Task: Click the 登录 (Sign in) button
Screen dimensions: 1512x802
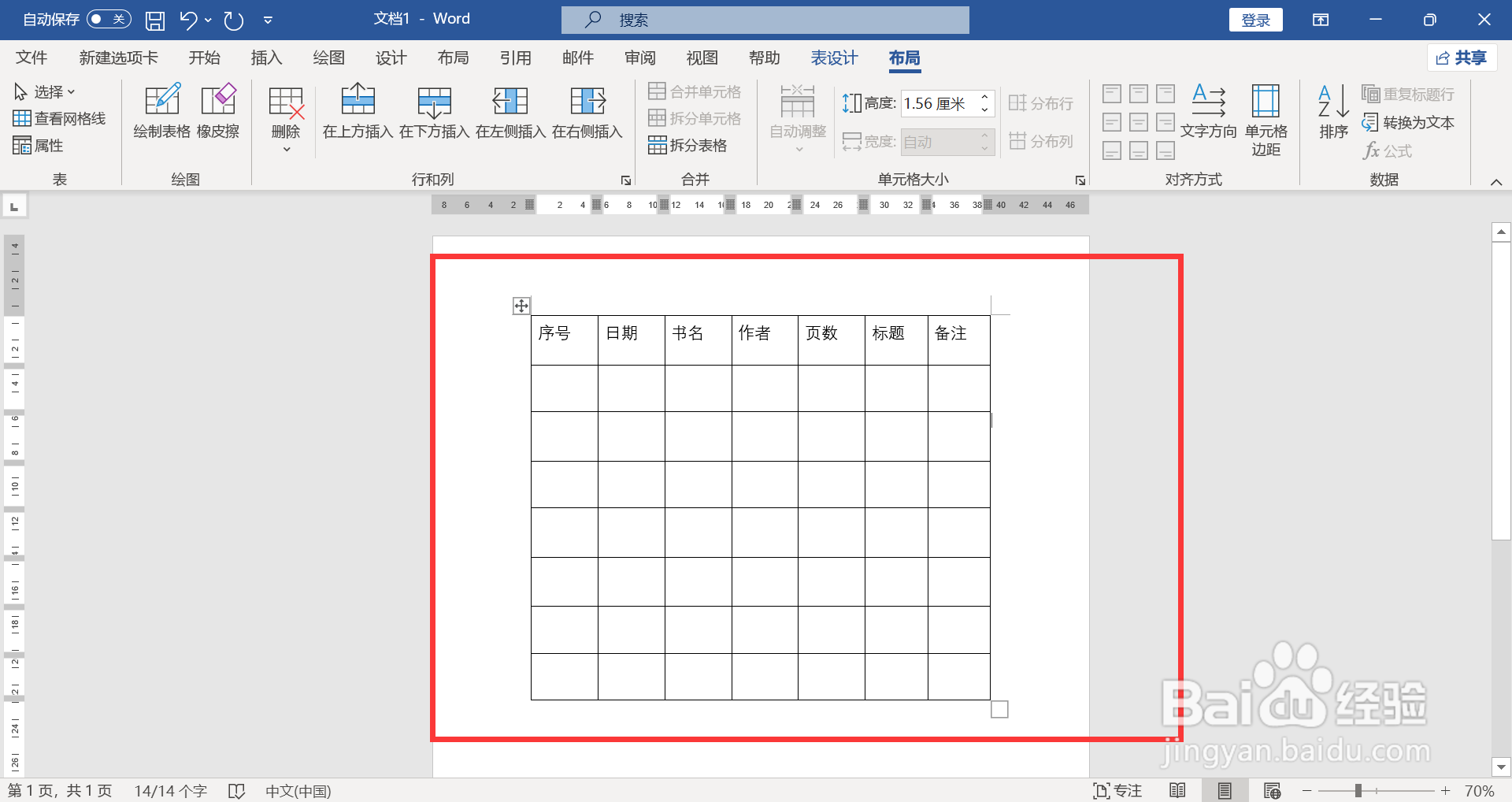Action: tap(1255, 19)
